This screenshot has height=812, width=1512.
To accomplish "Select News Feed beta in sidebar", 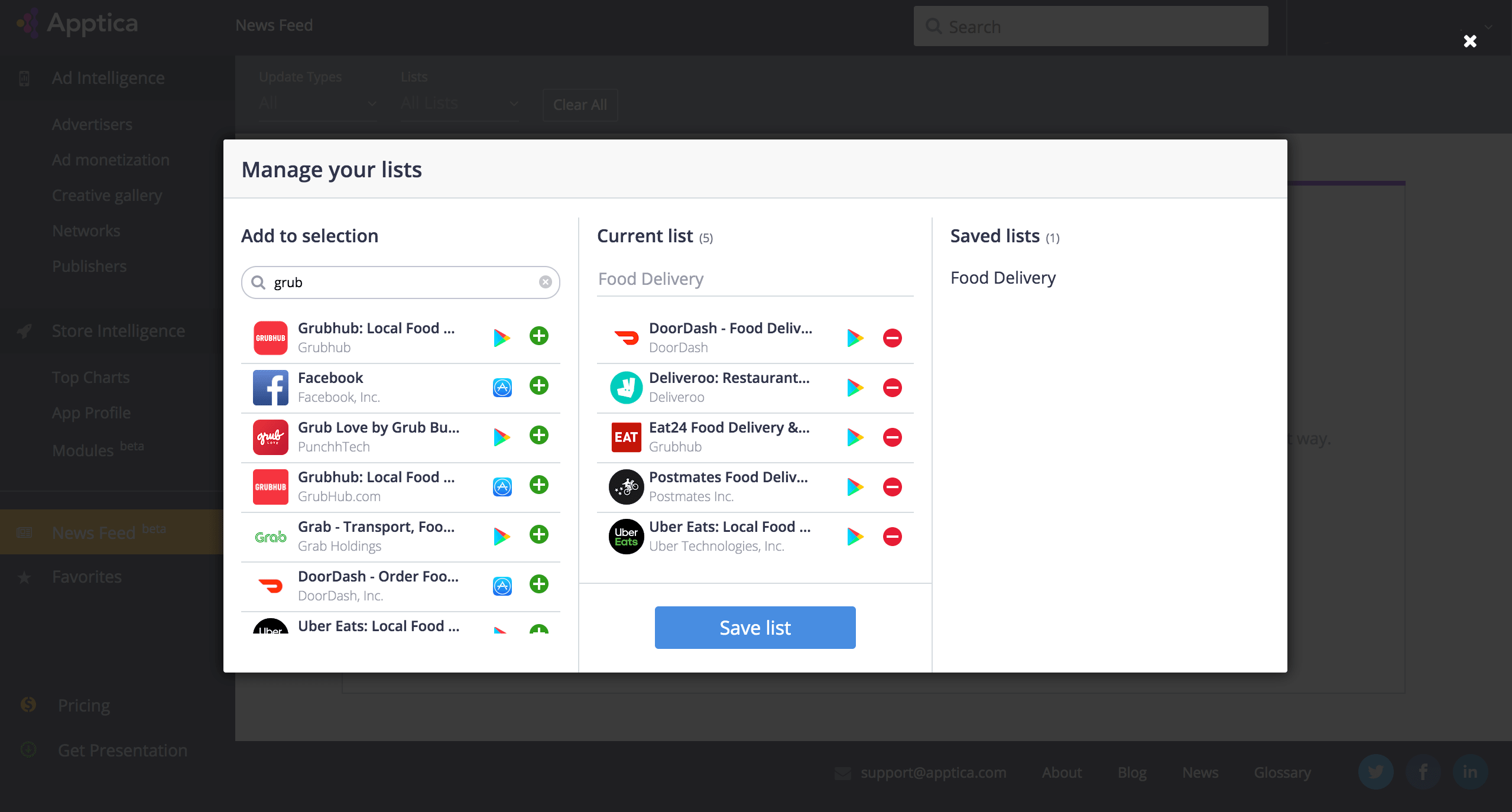I will click(112, 532).
